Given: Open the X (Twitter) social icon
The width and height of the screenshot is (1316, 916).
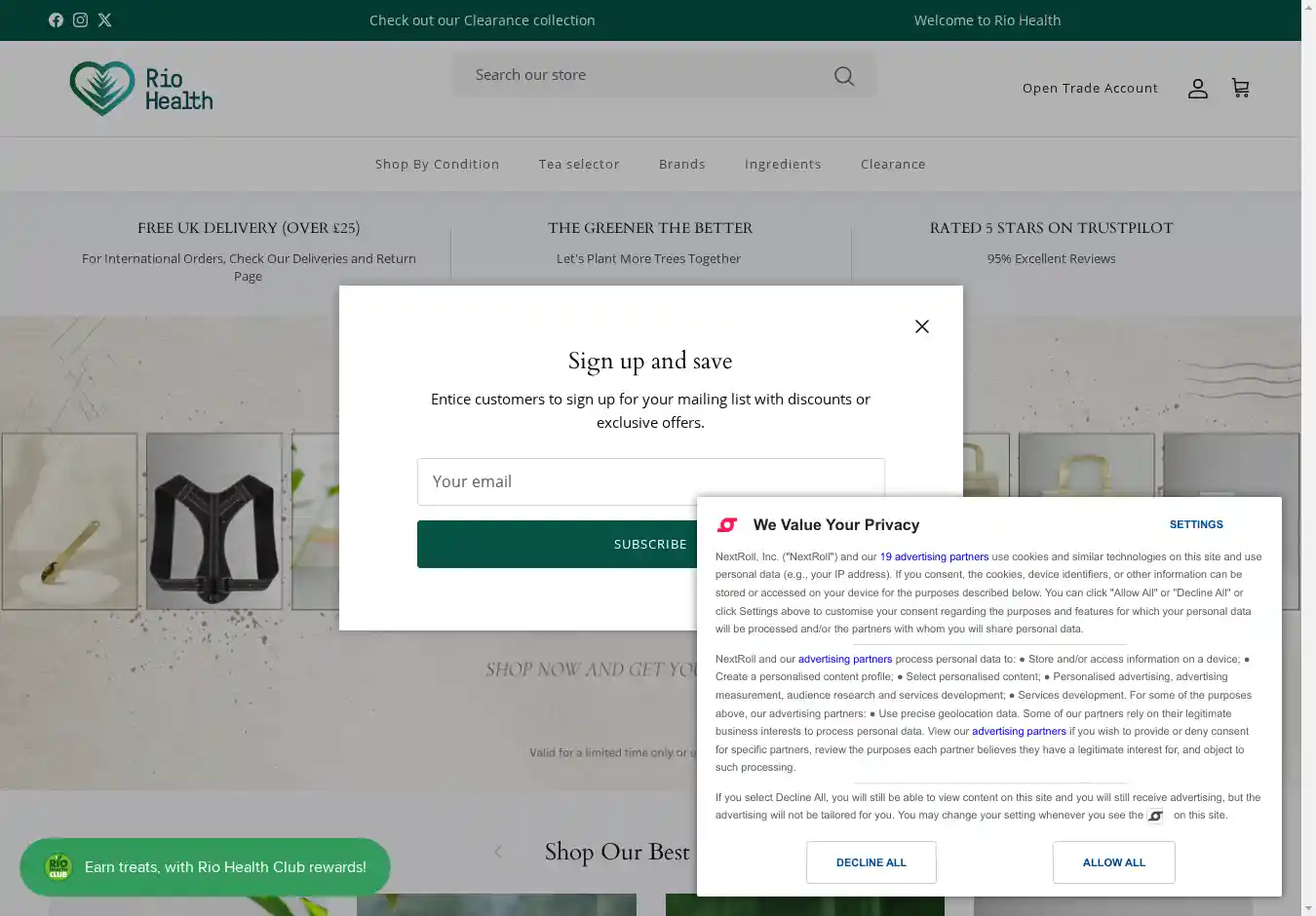Looking at the screenshot, I should pyautogui.click(x=105, y=20).
